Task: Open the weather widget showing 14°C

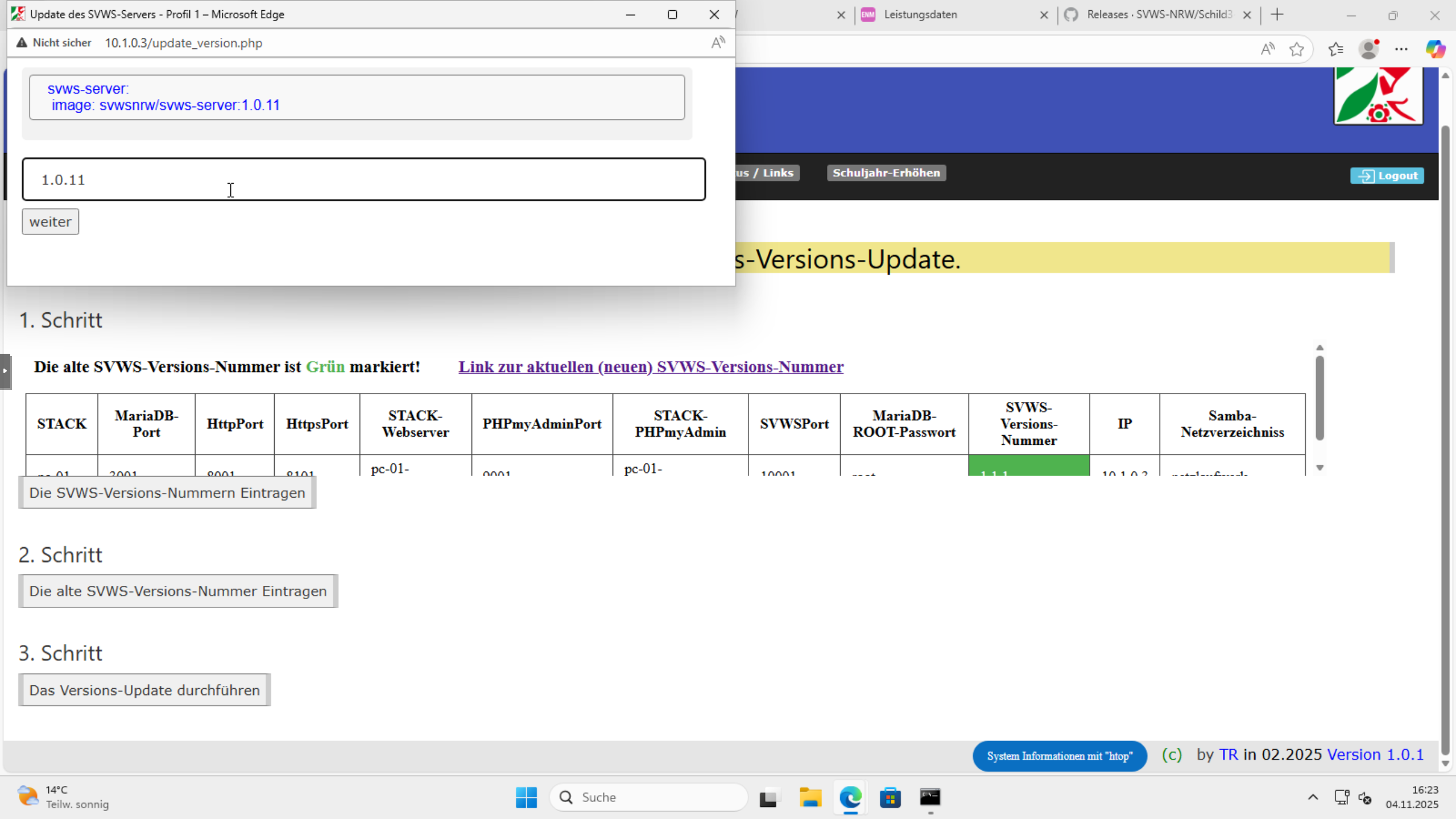Action: tap(63, 797)
